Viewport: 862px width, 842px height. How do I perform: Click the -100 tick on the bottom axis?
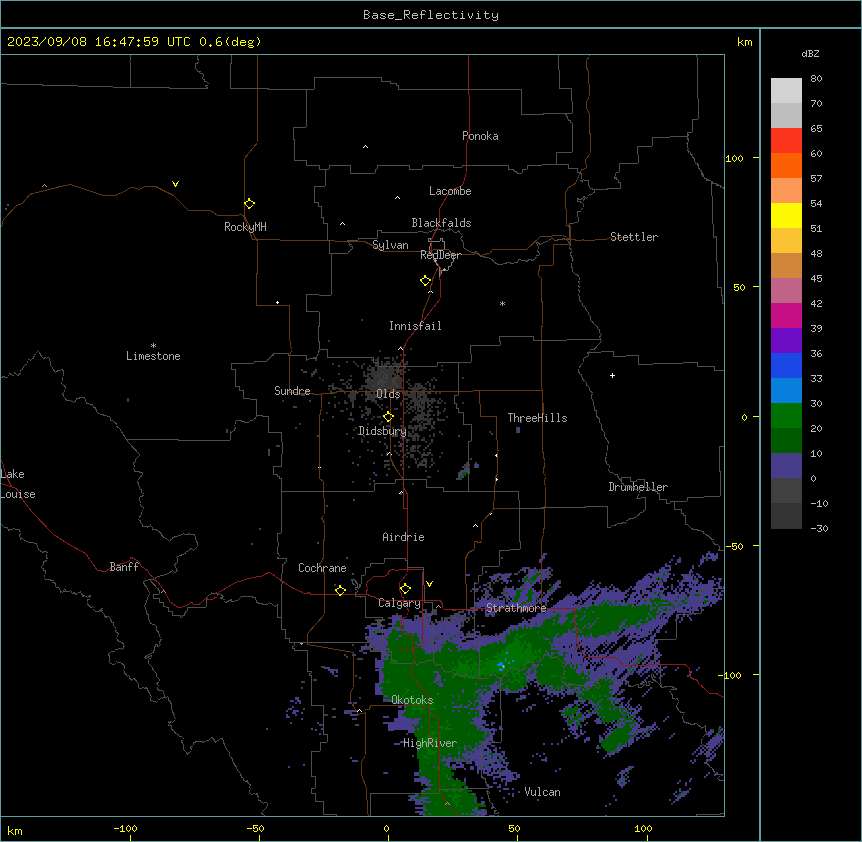click(x=125, y=828)
